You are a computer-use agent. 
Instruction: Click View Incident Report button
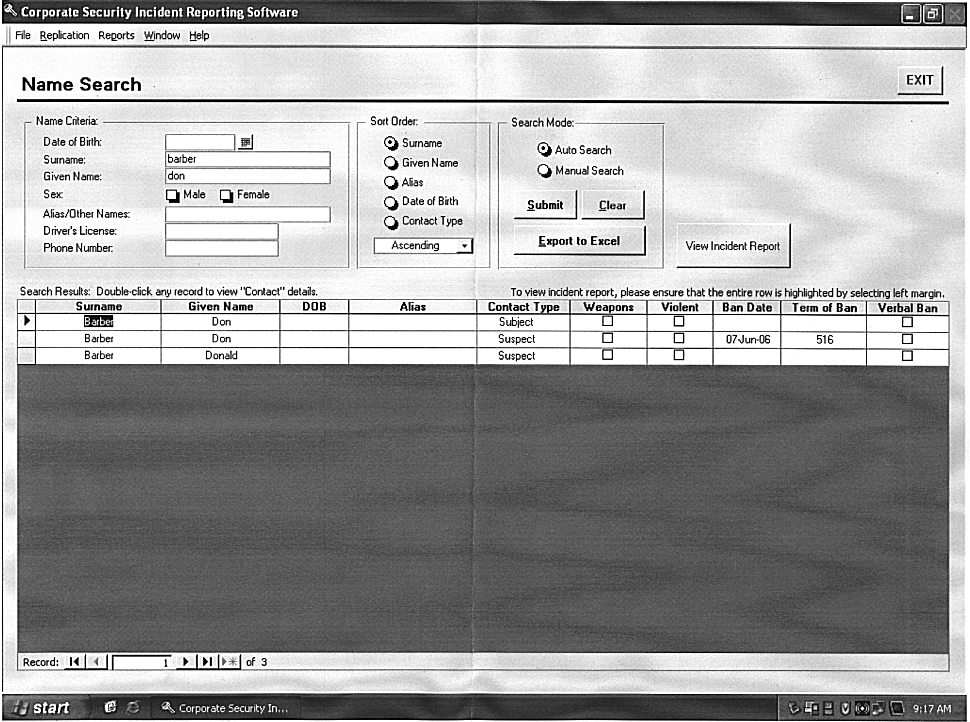(733, 246)
